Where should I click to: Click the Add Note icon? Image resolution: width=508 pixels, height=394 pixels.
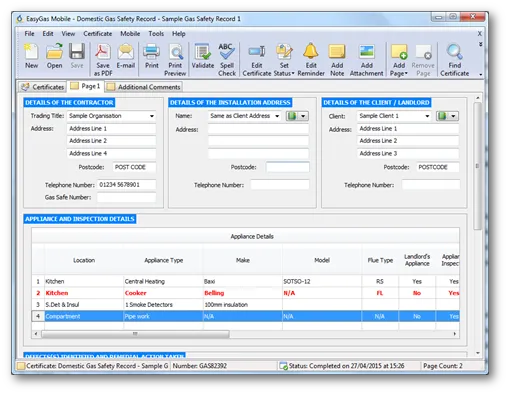point(337,60)
